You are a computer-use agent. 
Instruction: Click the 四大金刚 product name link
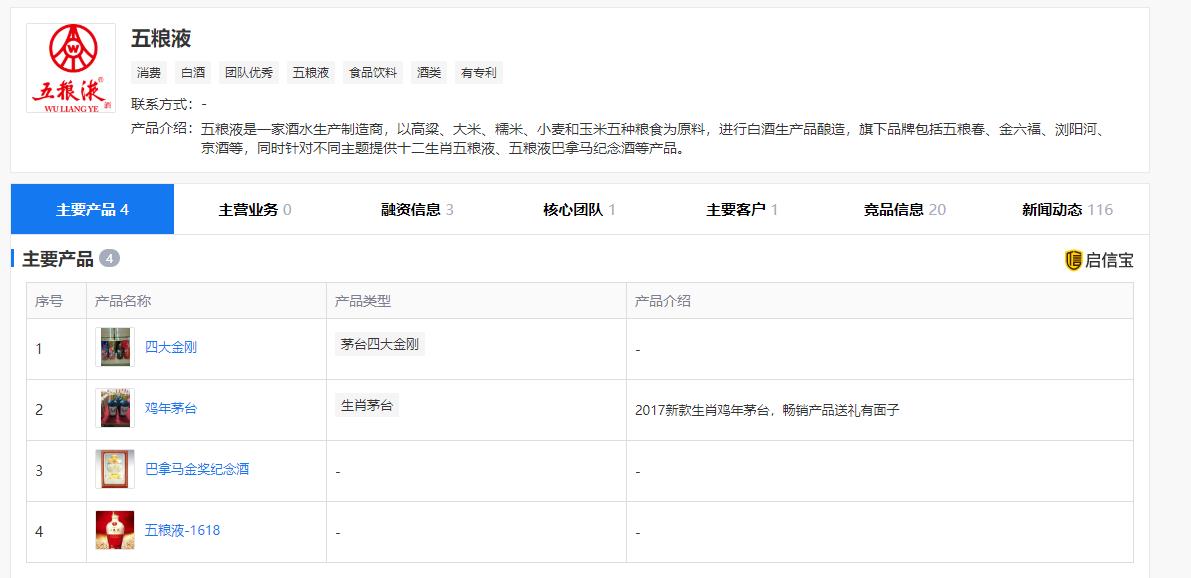171,347
